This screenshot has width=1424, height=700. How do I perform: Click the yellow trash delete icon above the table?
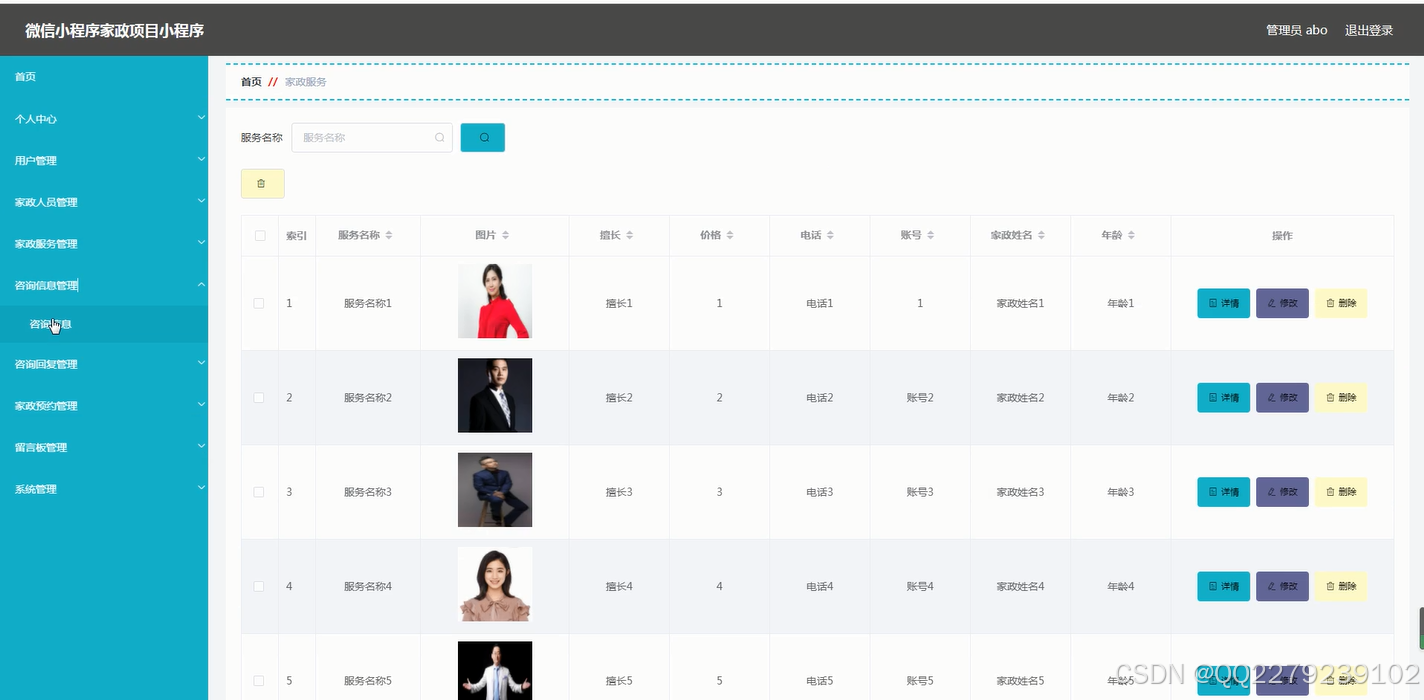click(x=261, y=183)
